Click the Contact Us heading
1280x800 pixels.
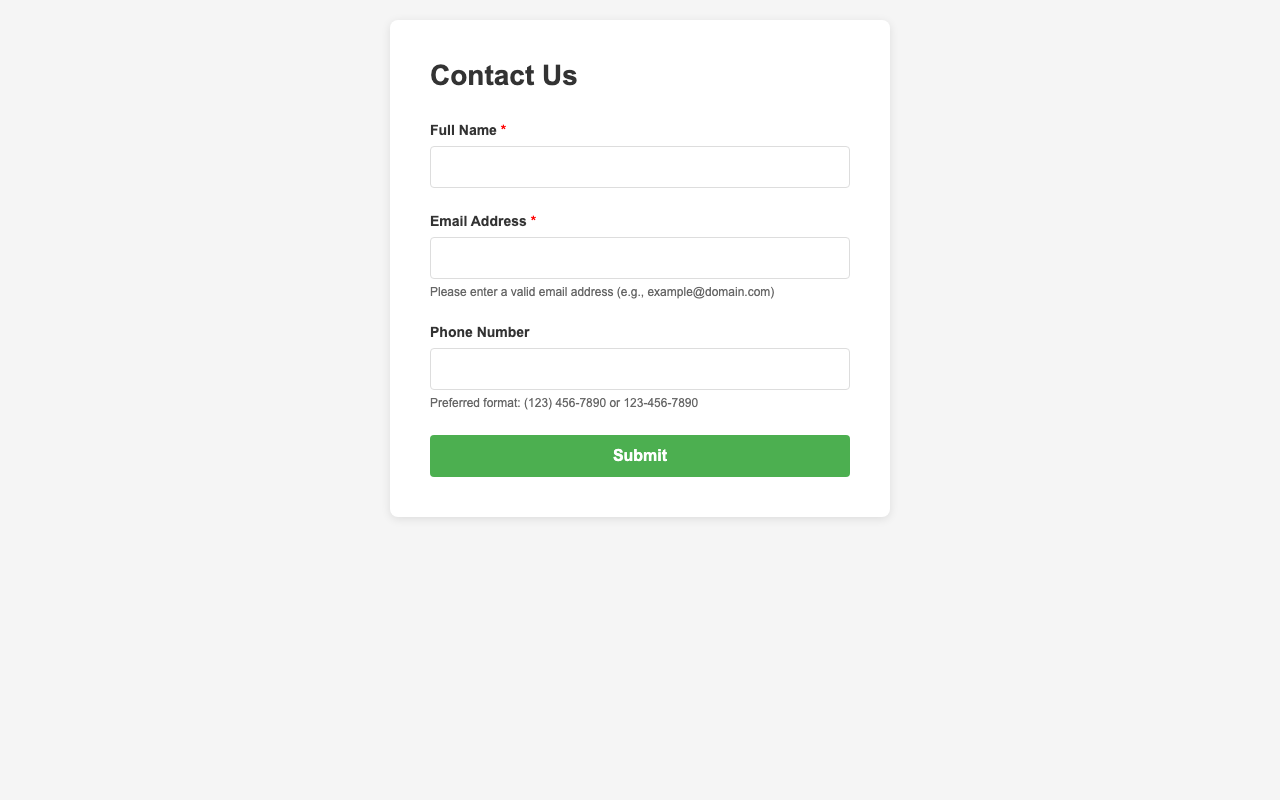503,75
